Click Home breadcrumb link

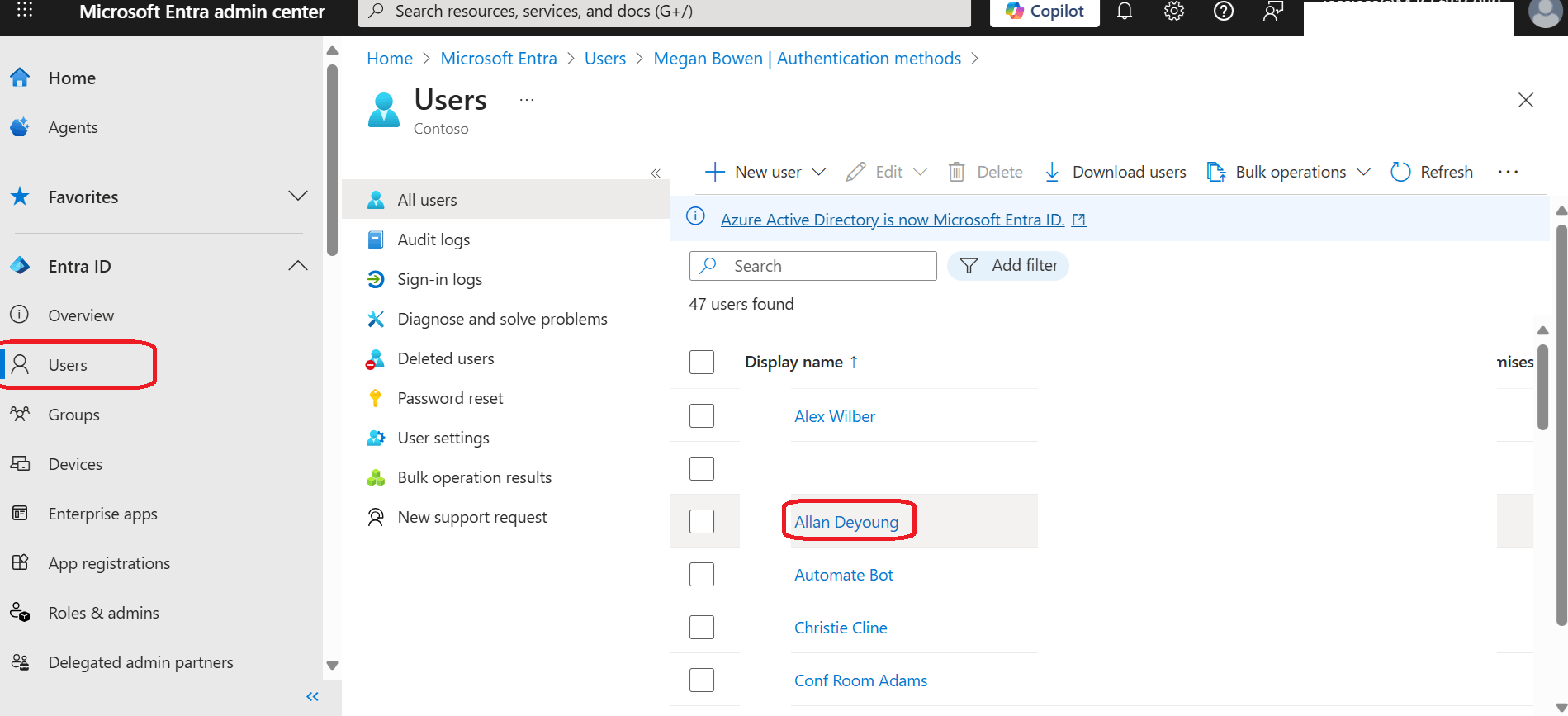pos(390,59)
